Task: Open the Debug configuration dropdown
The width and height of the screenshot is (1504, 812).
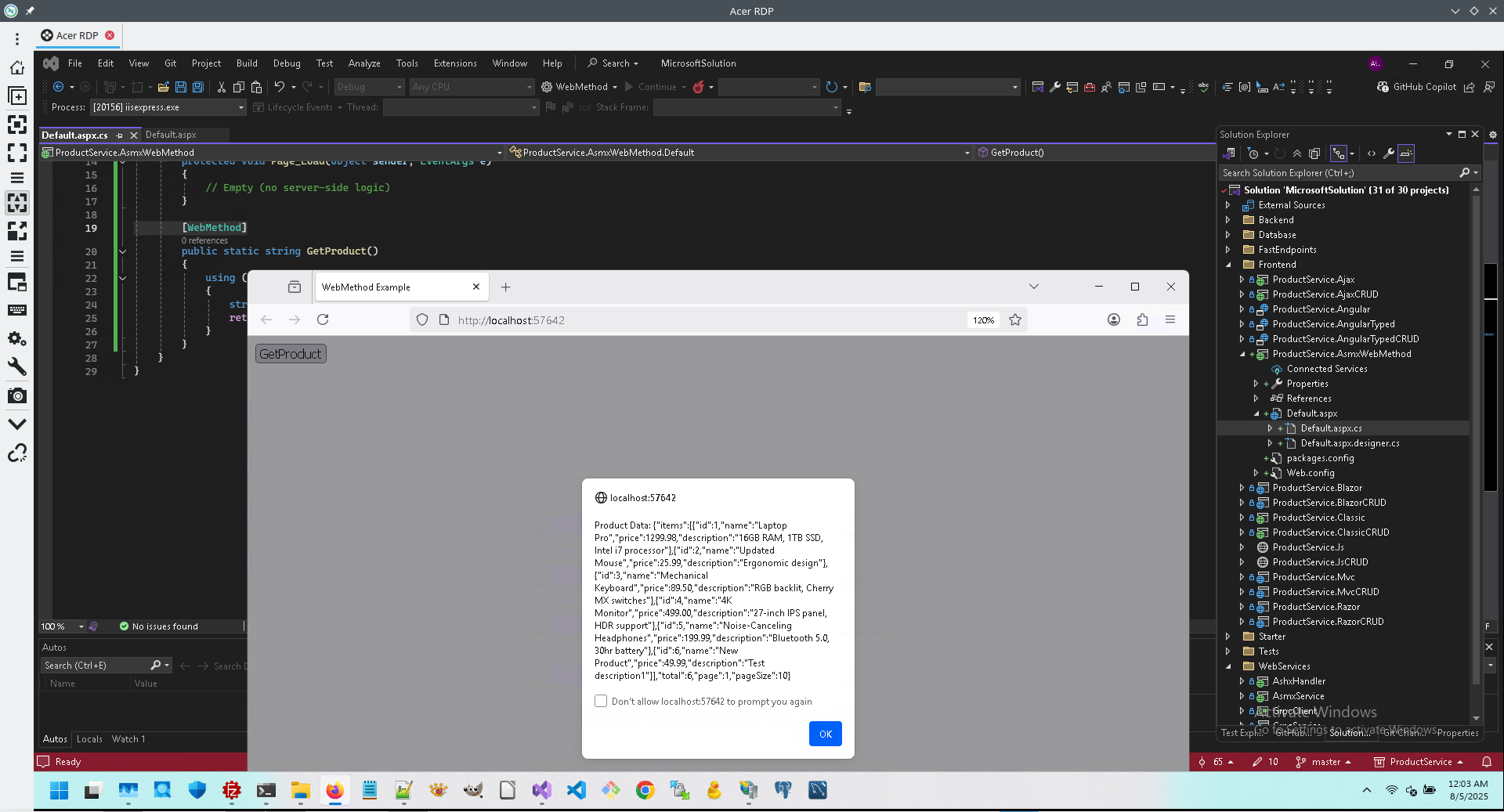Action: [369, 87]
